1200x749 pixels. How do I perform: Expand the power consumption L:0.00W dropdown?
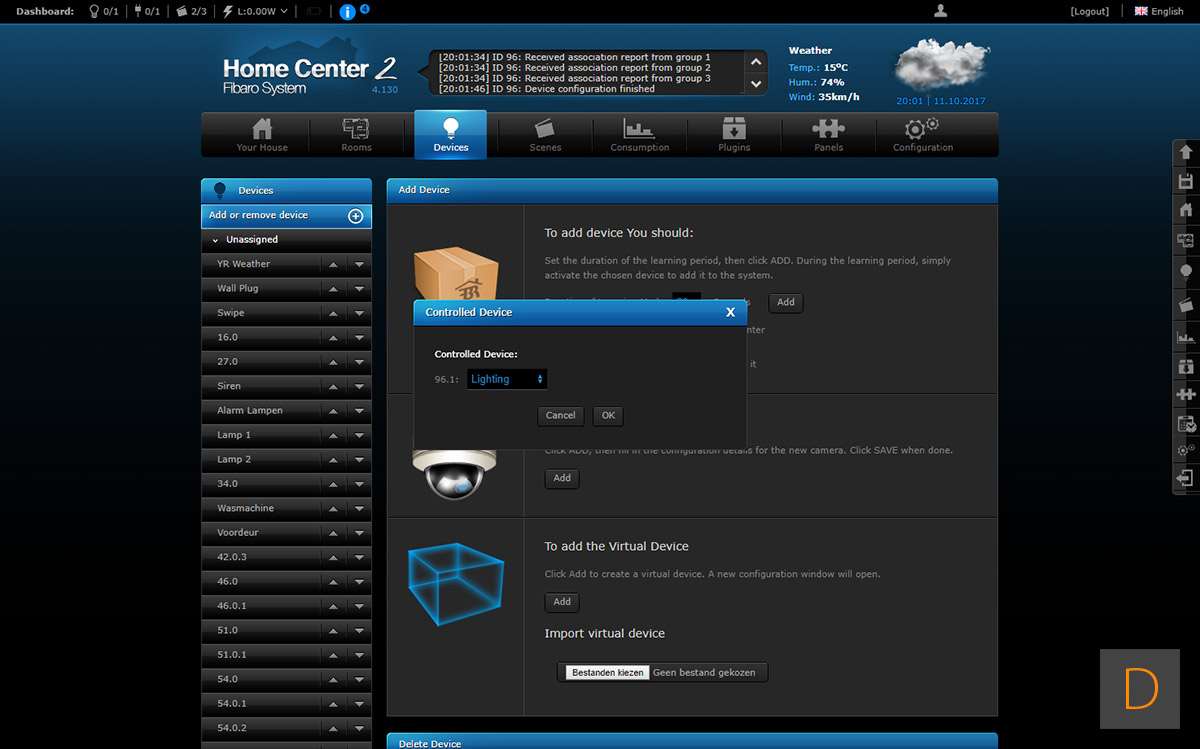(256, 11)
